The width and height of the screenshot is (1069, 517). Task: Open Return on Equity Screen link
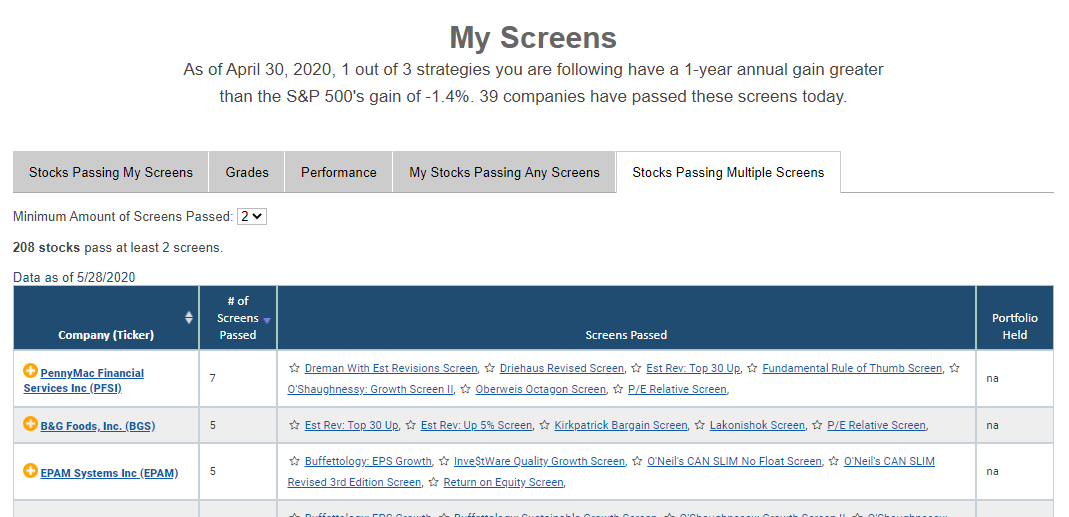tap(503, 482)
